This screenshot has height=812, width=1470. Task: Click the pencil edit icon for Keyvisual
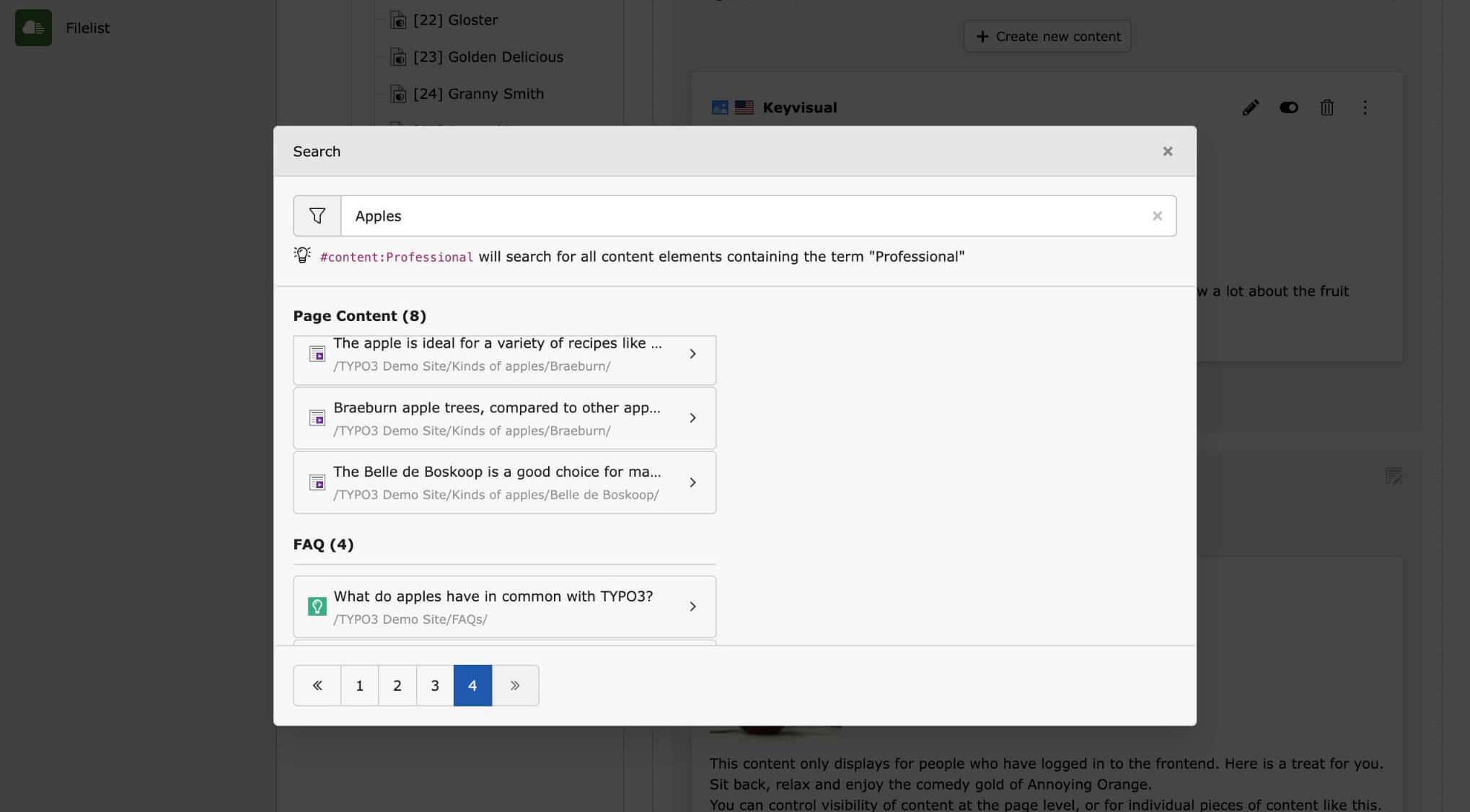[1250, 107]
